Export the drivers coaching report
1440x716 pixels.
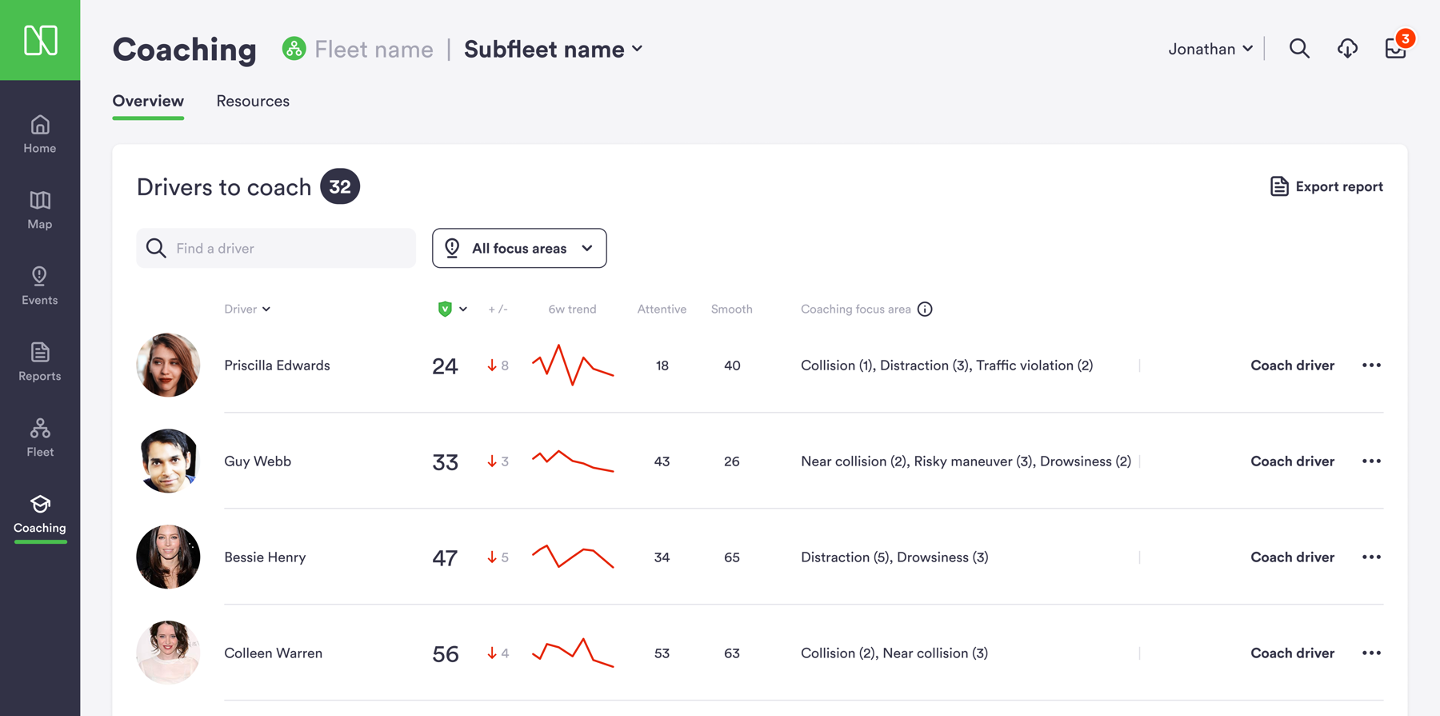pos(1326,186)
